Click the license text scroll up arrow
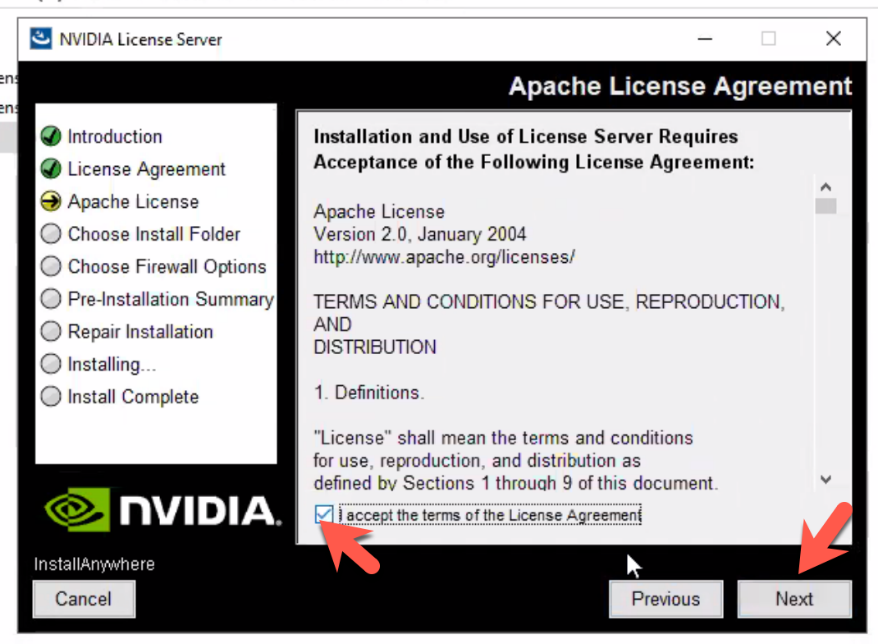This screenshot has height=644, width=878. 825,187
